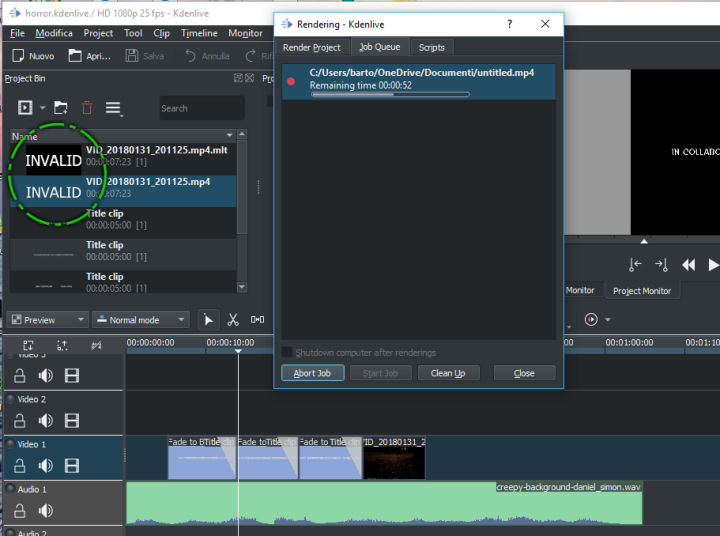Viewport: 720px width, 536px height.
Task: Click the fit zoom icon in timeline header
Action: [x=28, y=345]
